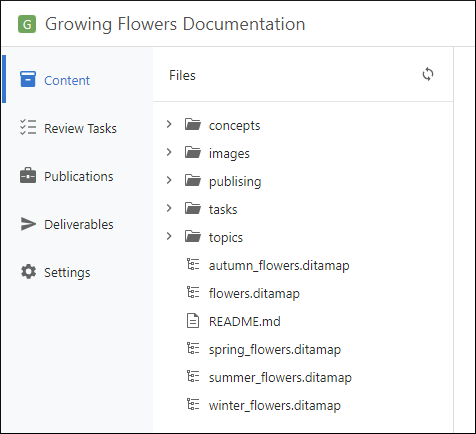476x434 pixels.
Task: Open the Growing Flowers Documentation title
Action: point(175,24)
